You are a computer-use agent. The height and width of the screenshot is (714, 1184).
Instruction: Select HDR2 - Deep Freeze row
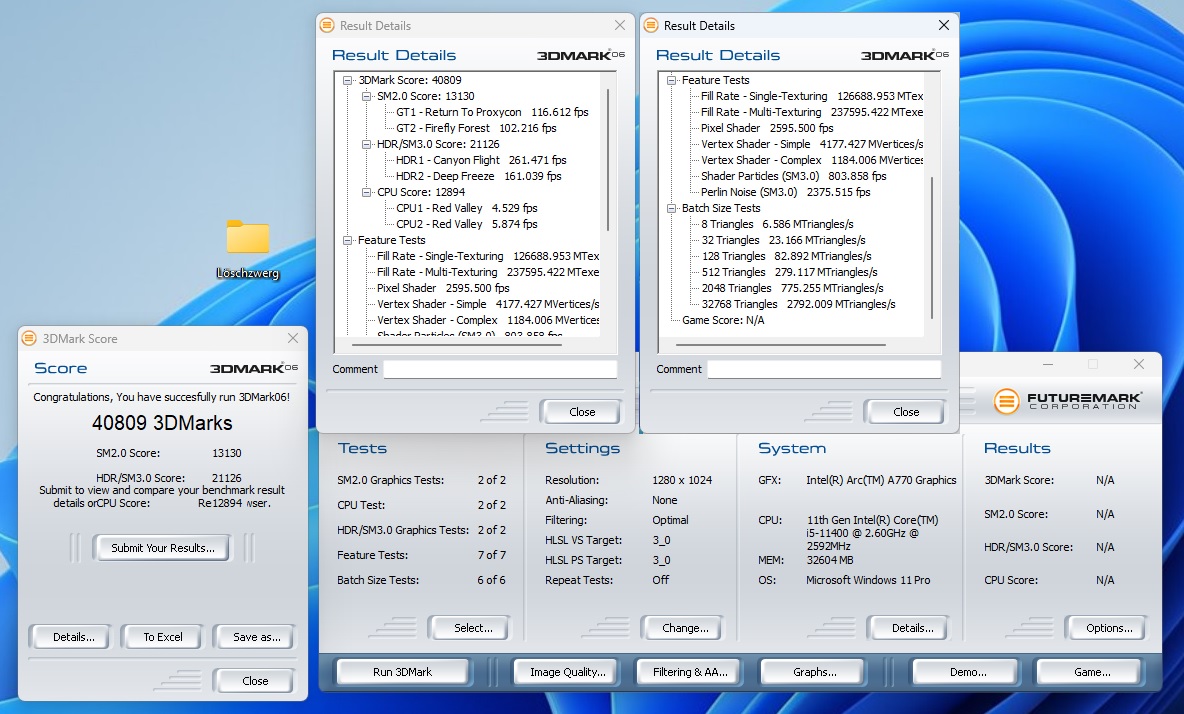coord(479,176)
